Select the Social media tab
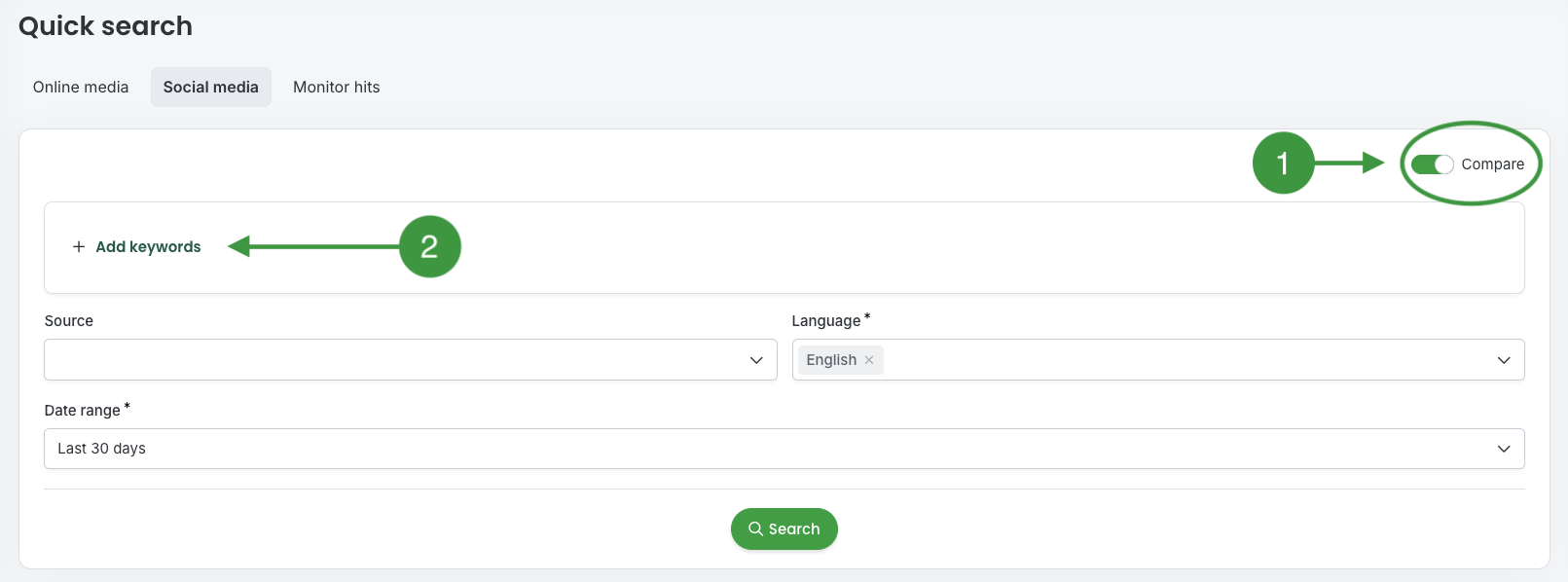This screenshot has height=582, width=1568. tap(210, 88)
